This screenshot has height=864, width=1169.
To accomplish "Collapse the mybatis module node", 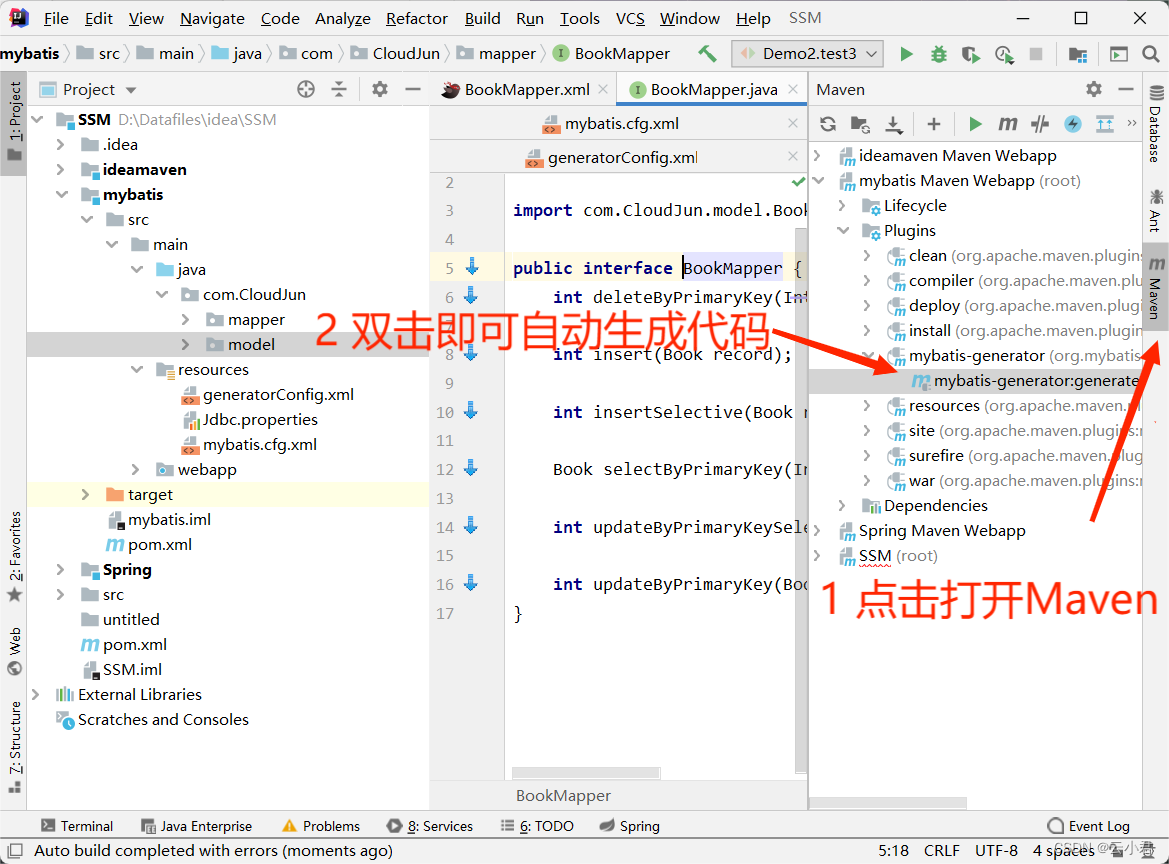I will [61, 195].
